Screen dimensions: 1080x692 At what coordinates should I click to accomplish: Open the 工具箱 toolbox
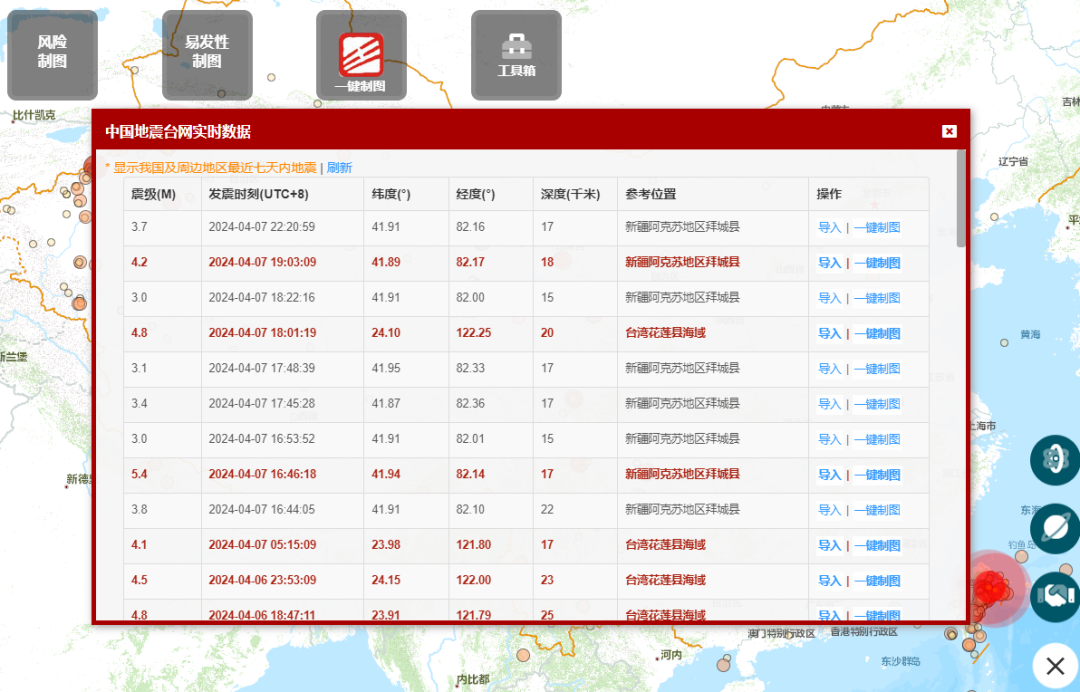pos(517,55)
